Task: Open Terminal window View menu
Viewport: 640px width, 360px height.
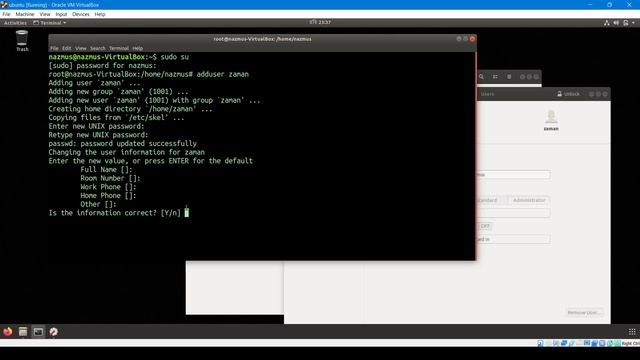Action: tap(81, 48)
